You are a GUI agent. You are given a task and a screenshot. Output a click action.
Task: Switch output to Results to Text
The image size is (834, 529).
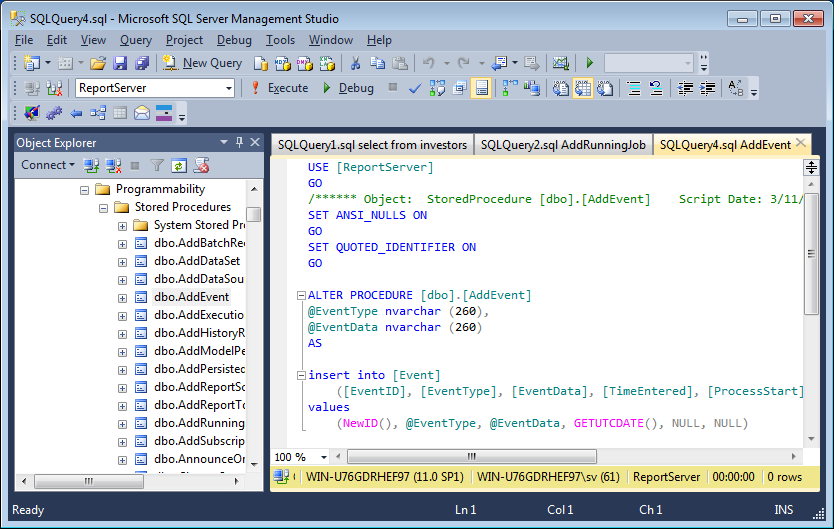click(561, 88)
